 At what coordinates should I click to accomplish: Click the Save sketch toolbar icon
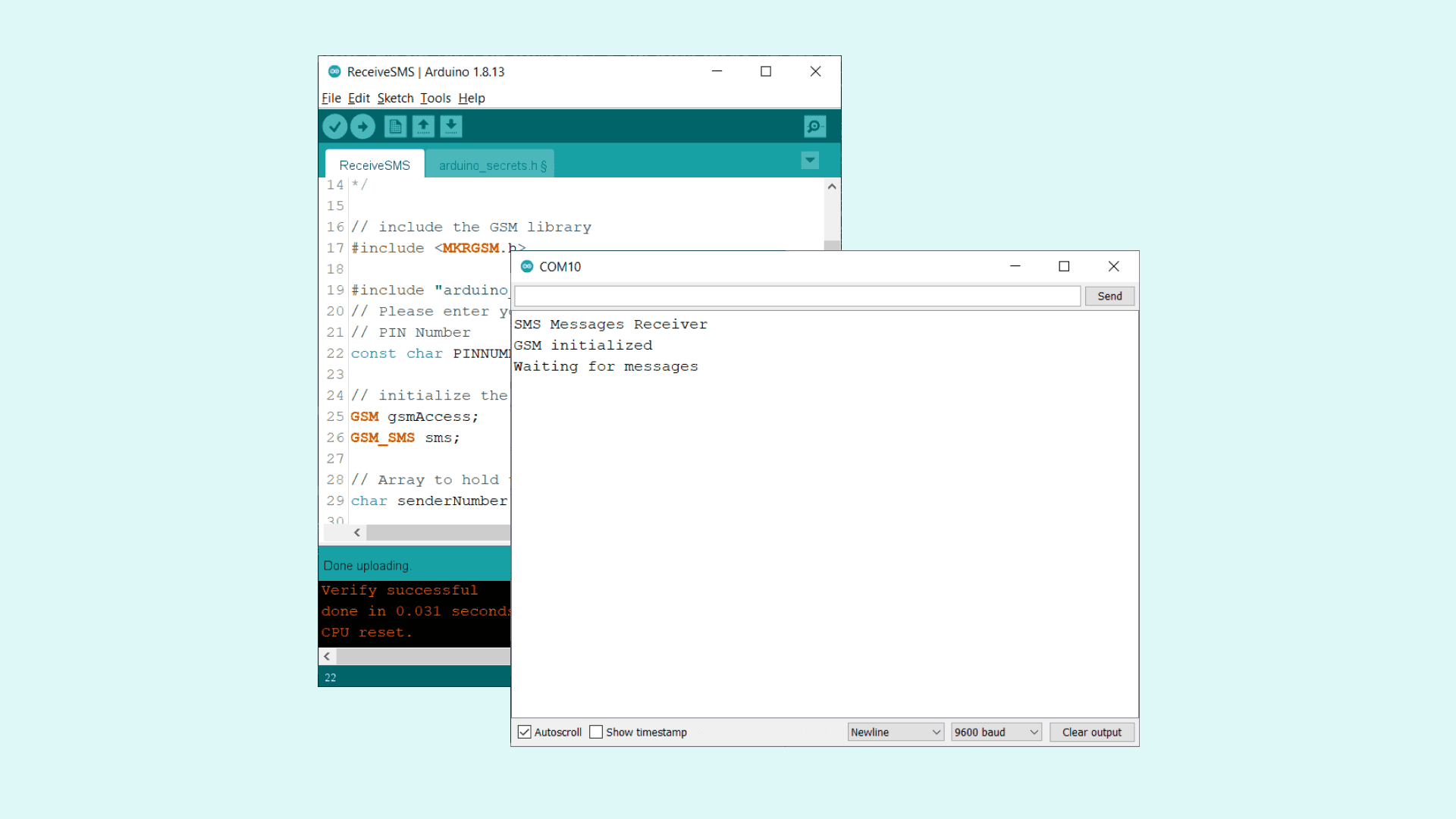451,127
